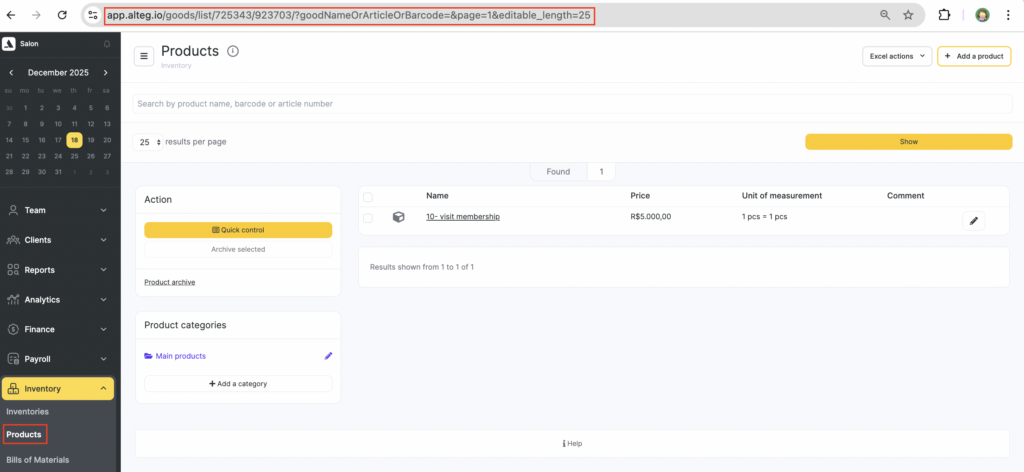Go to previous month in calendar

pyautogui.click(x=11, y=73)
